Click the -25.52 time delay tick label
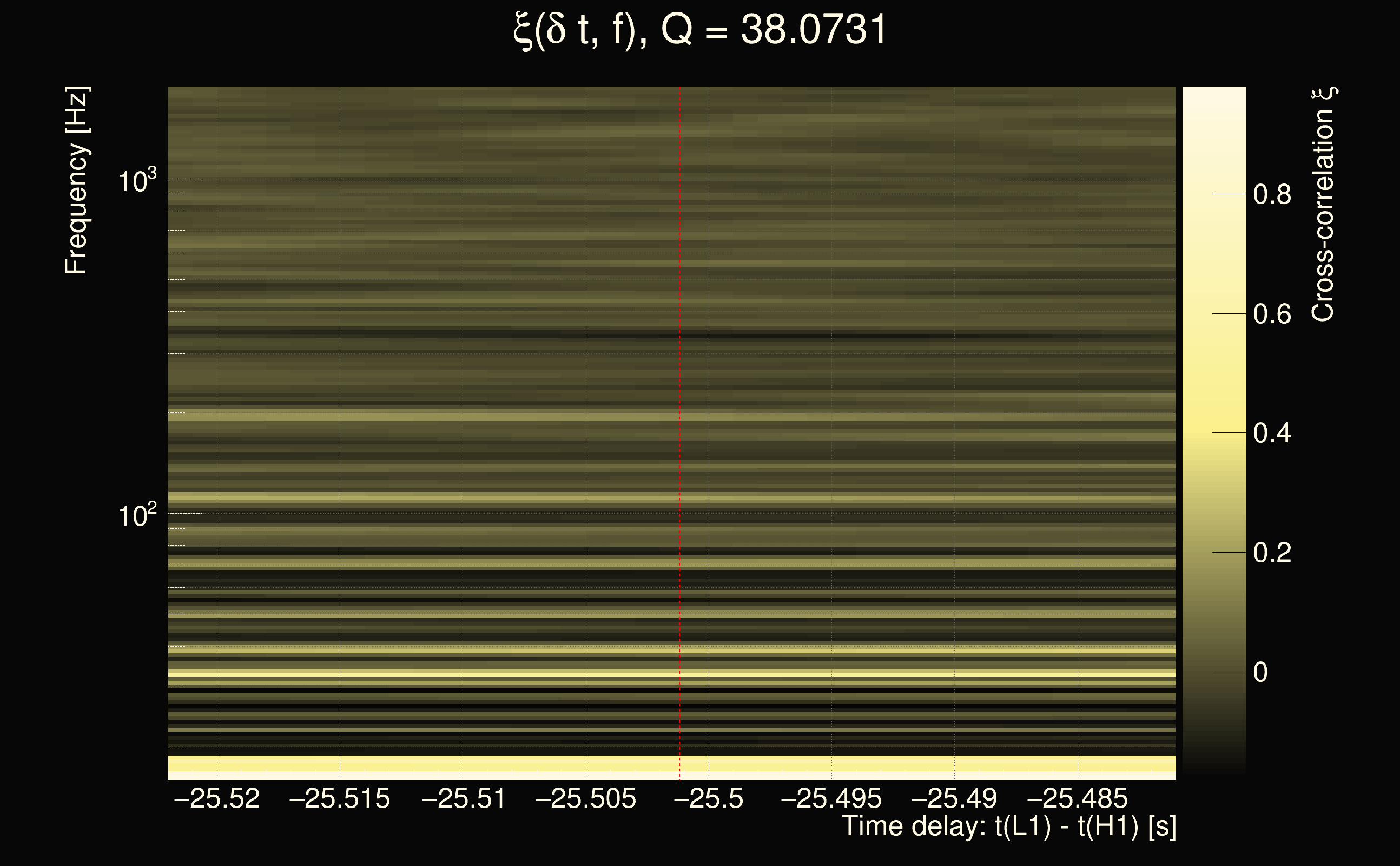Screen dimensions: 1400x866 pyautogui.click(x=217, y=798)
